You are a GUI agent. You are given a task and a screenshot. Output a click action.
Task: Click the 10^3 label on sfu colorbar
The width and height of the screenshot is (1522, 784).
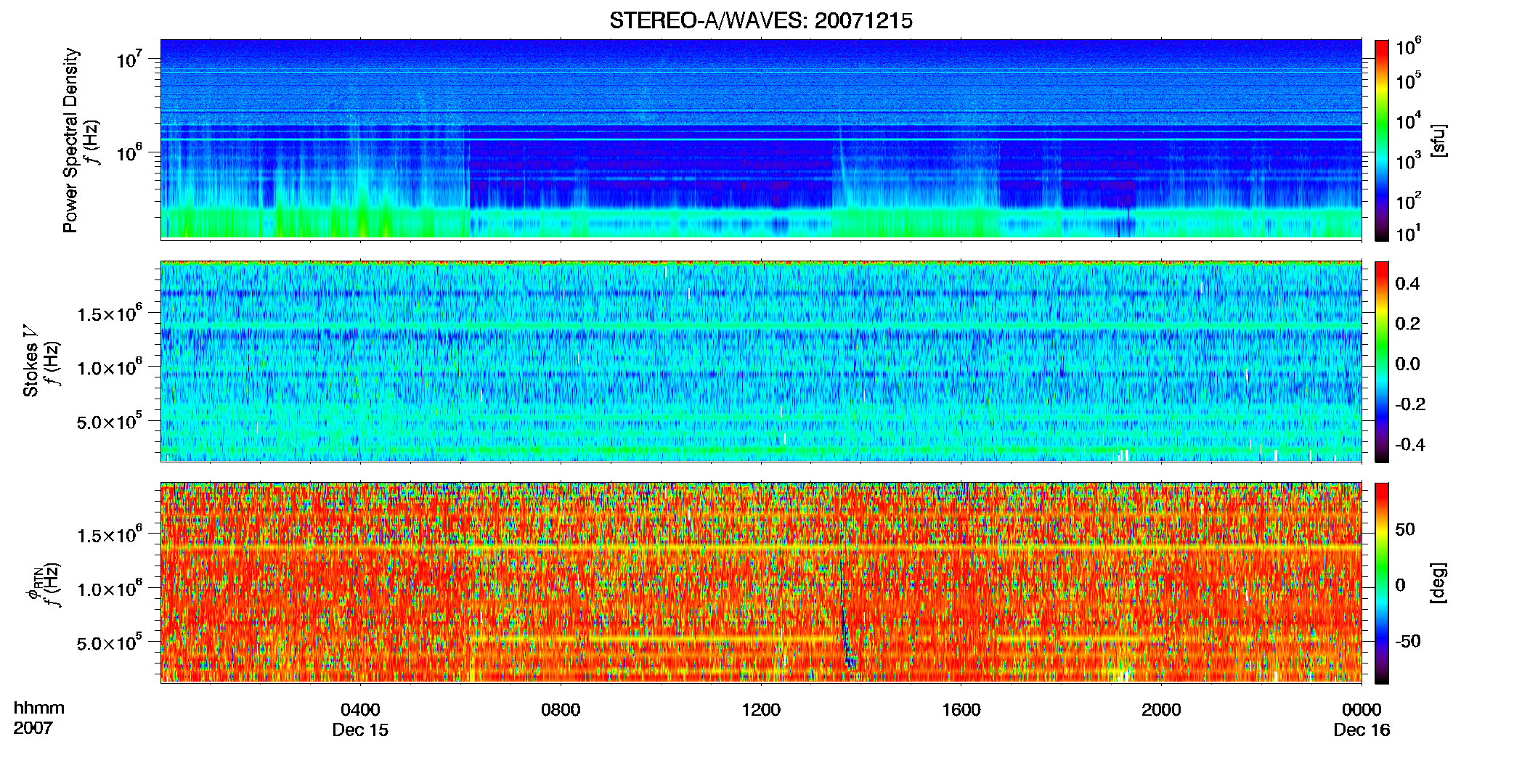[x=1408, y=160]
